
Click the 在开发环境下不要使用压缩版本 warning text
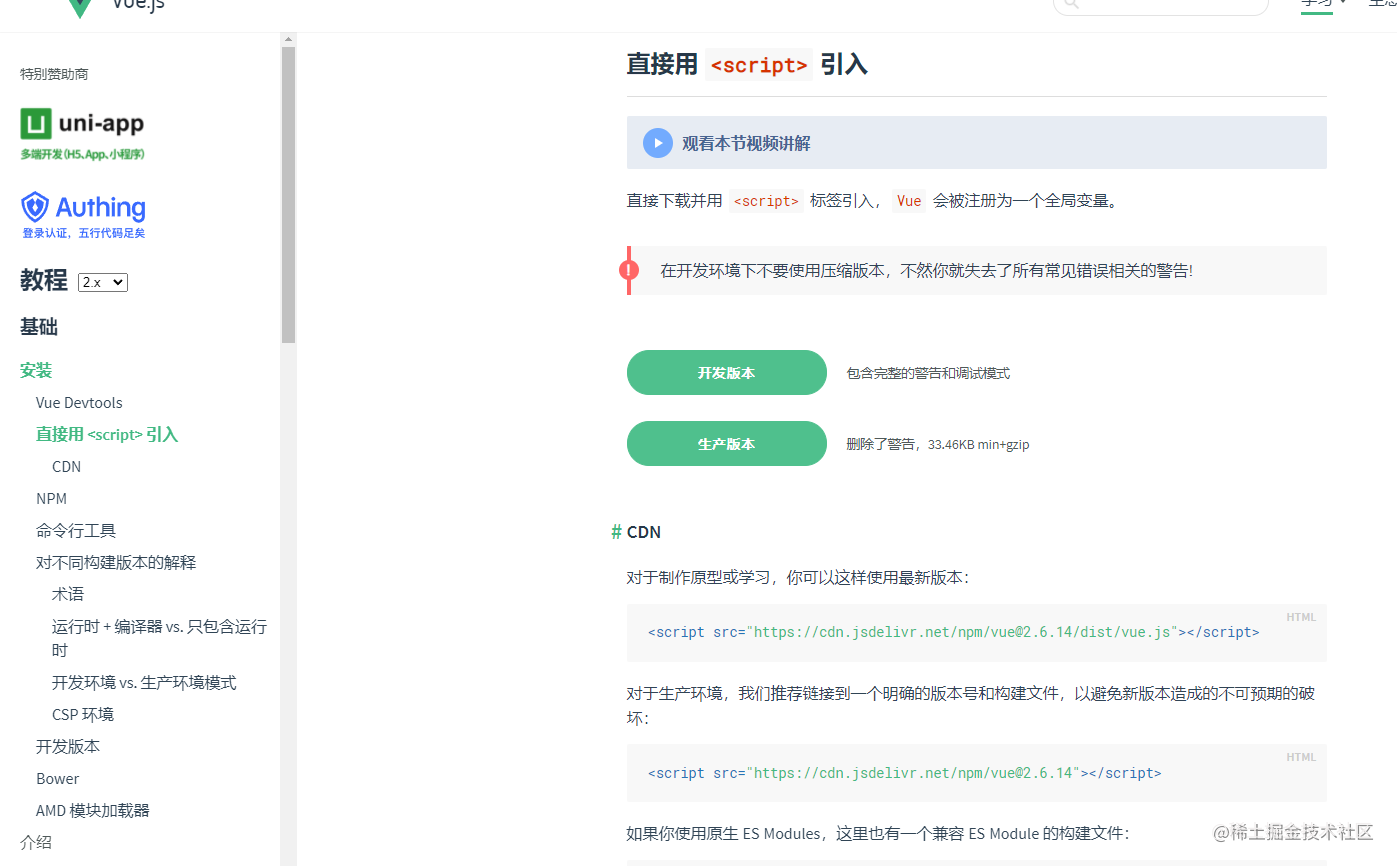pyautogui.click(x=926, y=270)
